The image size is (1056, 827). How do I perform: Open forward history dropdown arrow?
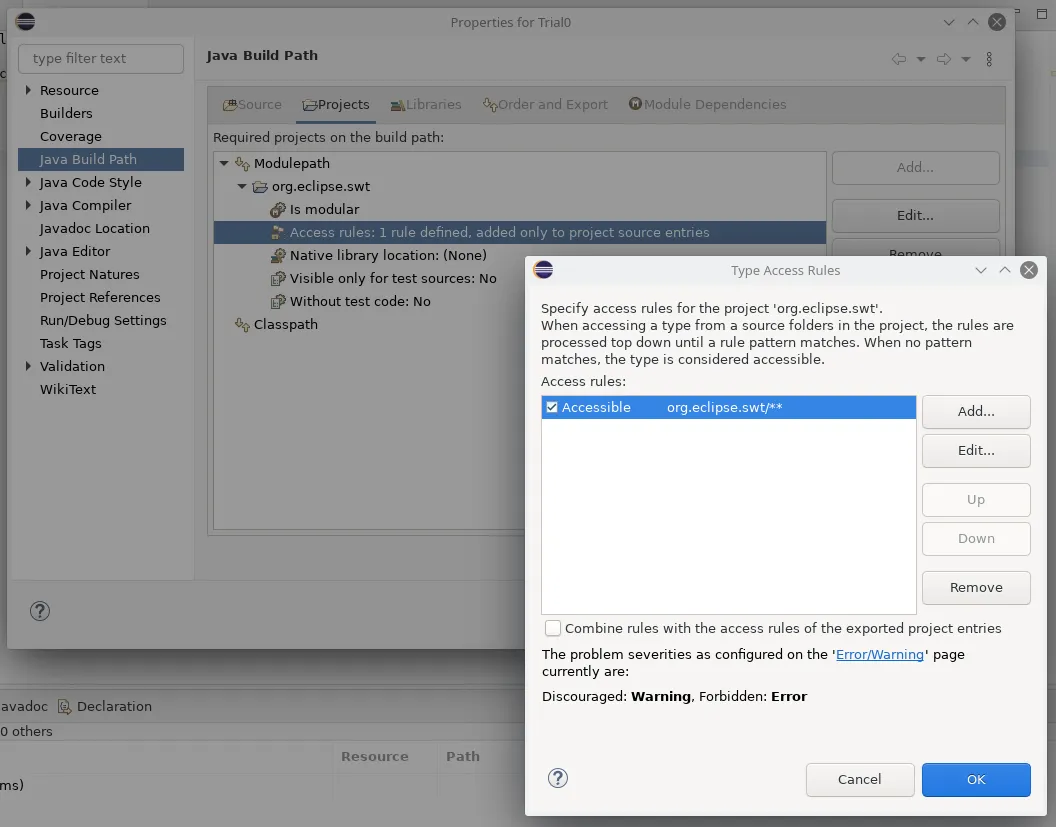coord(966,59)
